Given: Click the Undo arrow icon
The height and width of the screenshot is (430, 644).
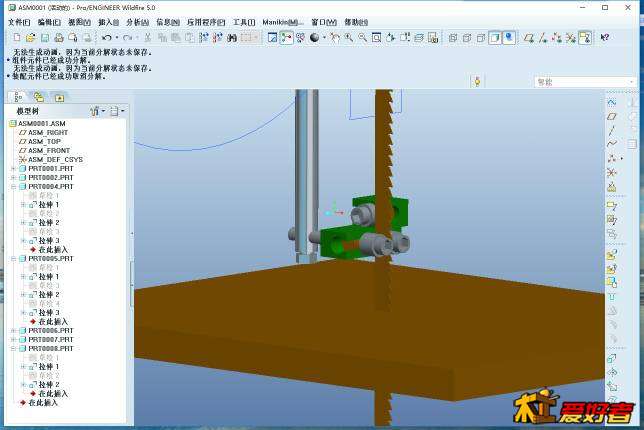Looking at the screenshot, I should pos(106,38).
